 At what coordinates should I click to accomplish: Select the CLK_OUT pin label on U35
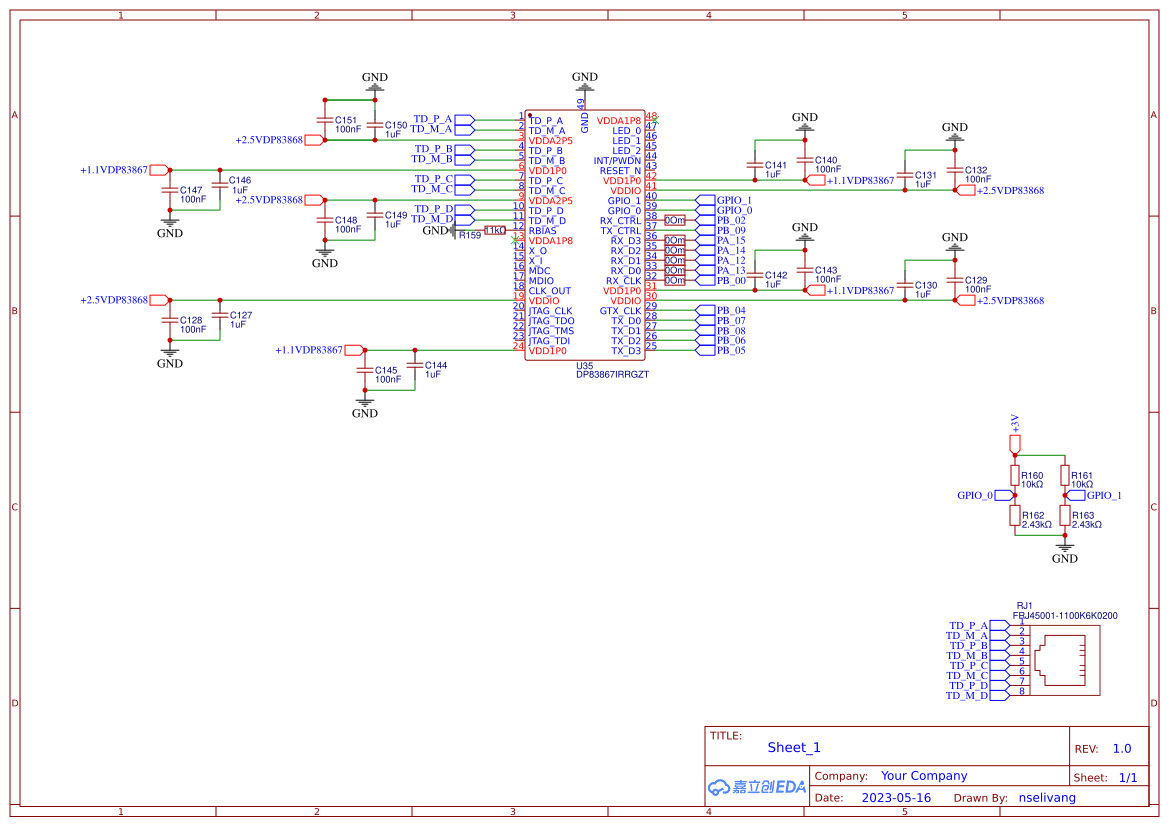tap(549, 291)
